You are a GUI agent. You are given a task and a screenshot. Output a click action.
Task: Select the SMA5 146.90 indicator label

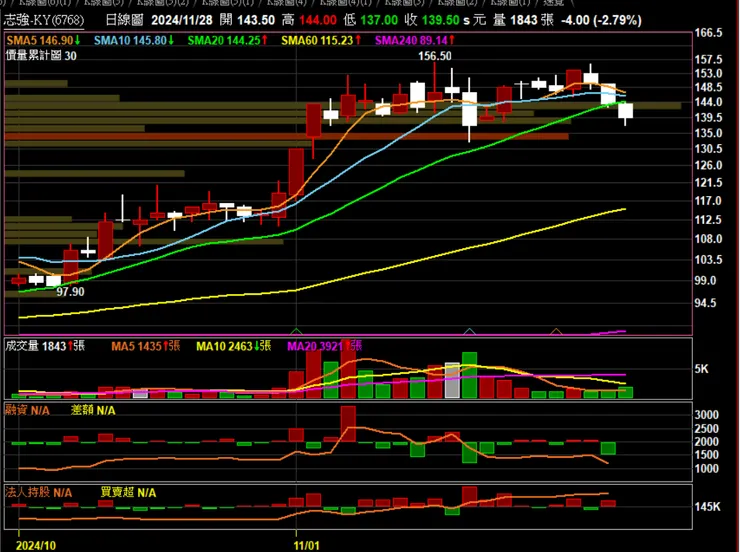pyautogui.click(x=43, y=41)
